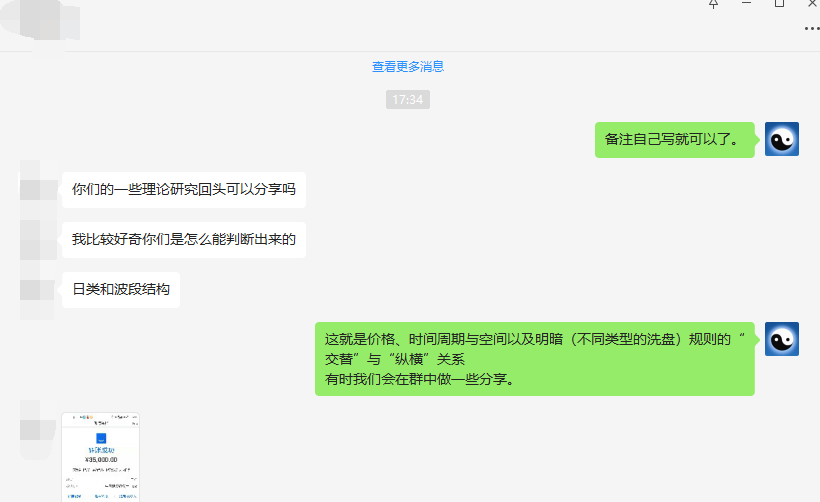Open the three-dot chat info menu
Viewport: 820px width, 502px height.
[811, 29]
